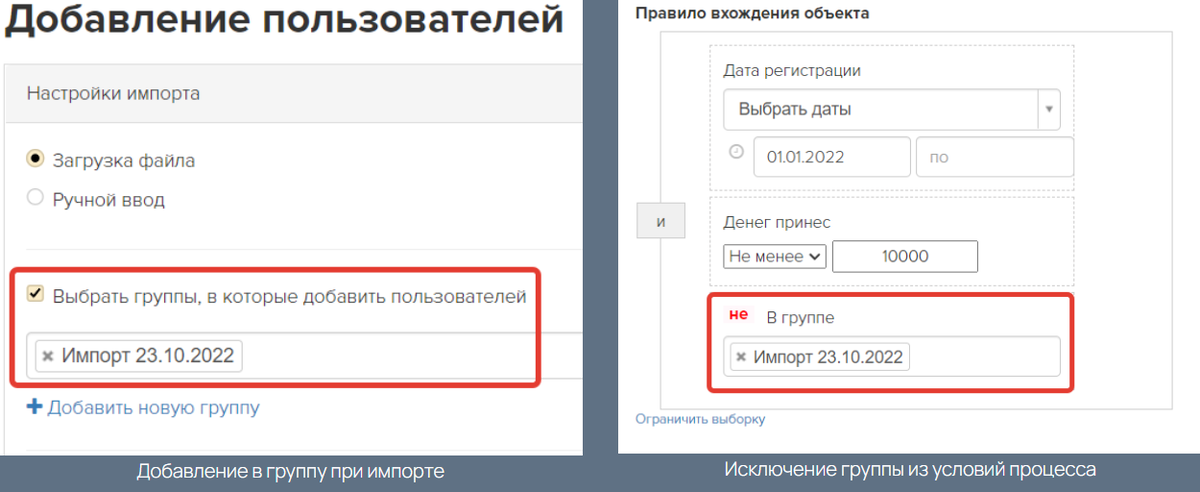Click the В группе group selection field
The width and height of the screenshot is (1200, 492).
coord(891,357)
